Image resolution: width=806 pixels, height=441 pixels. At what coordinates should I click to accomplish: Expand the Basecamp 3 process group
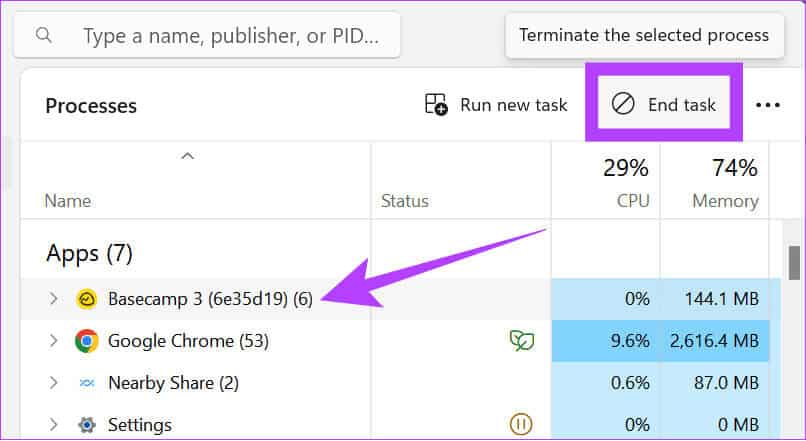[53, 299]
